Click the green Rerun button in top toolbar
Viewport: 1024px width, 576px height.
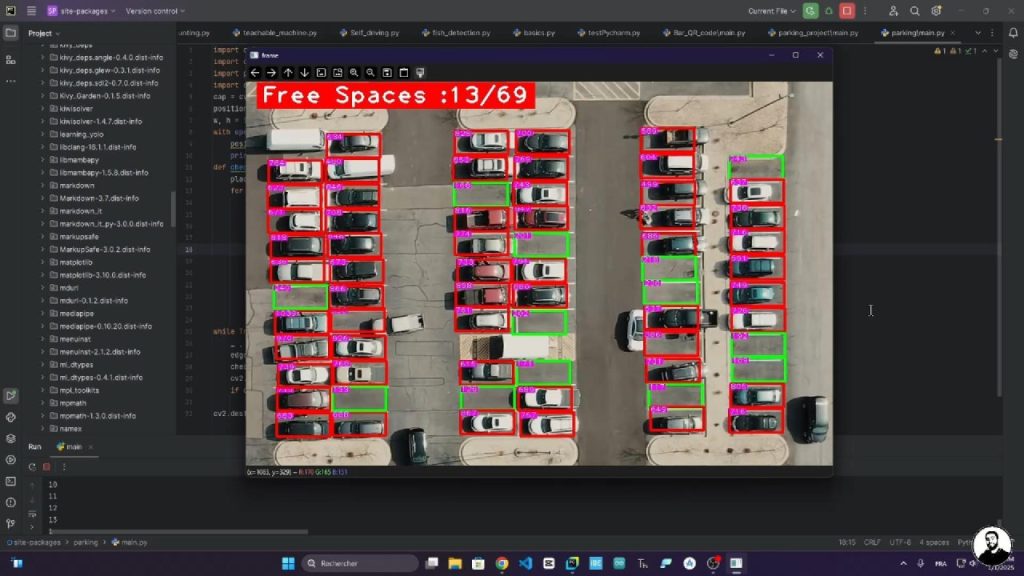(x=810, y=11)
